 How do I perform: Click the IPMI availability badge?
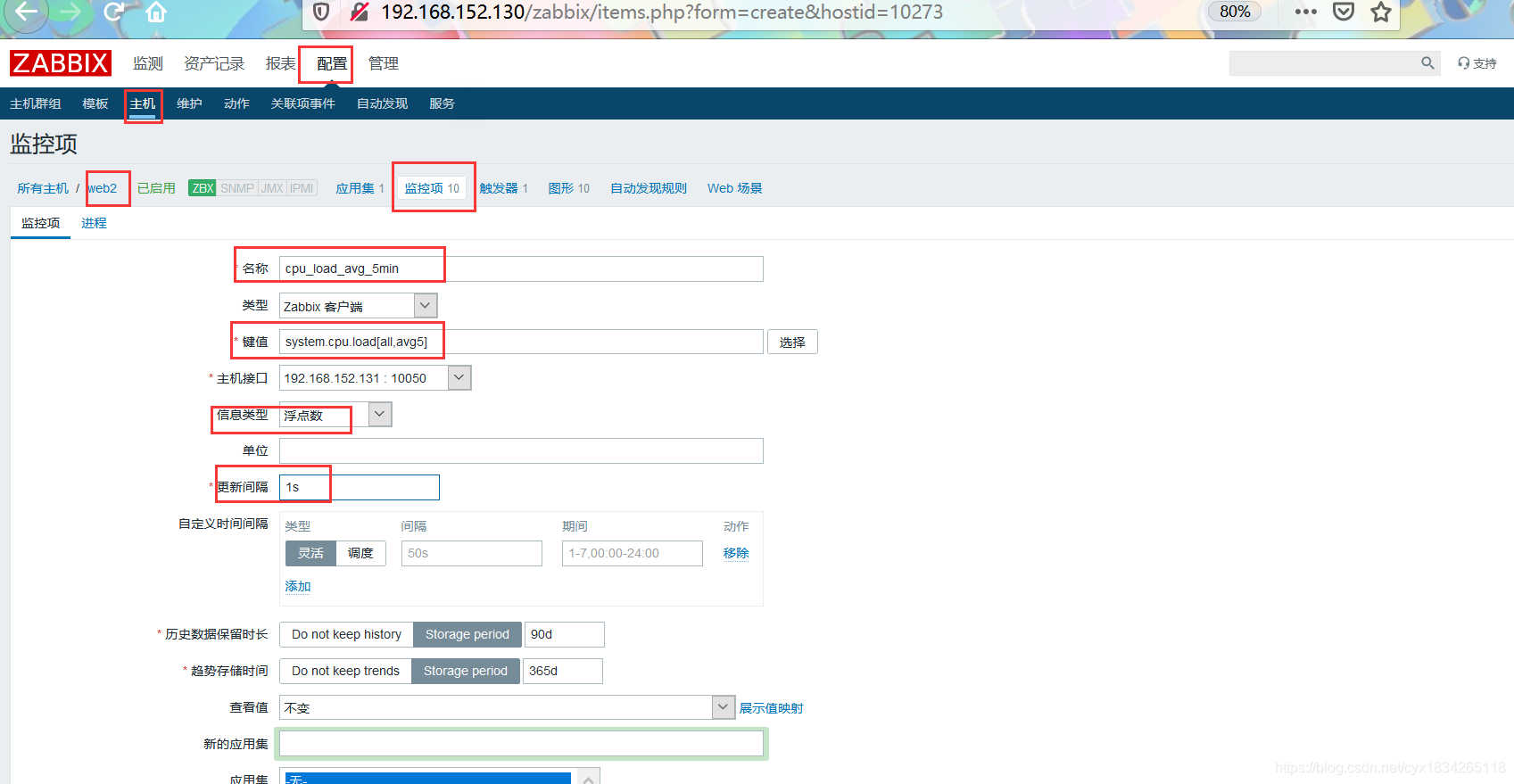pos(302,188)
